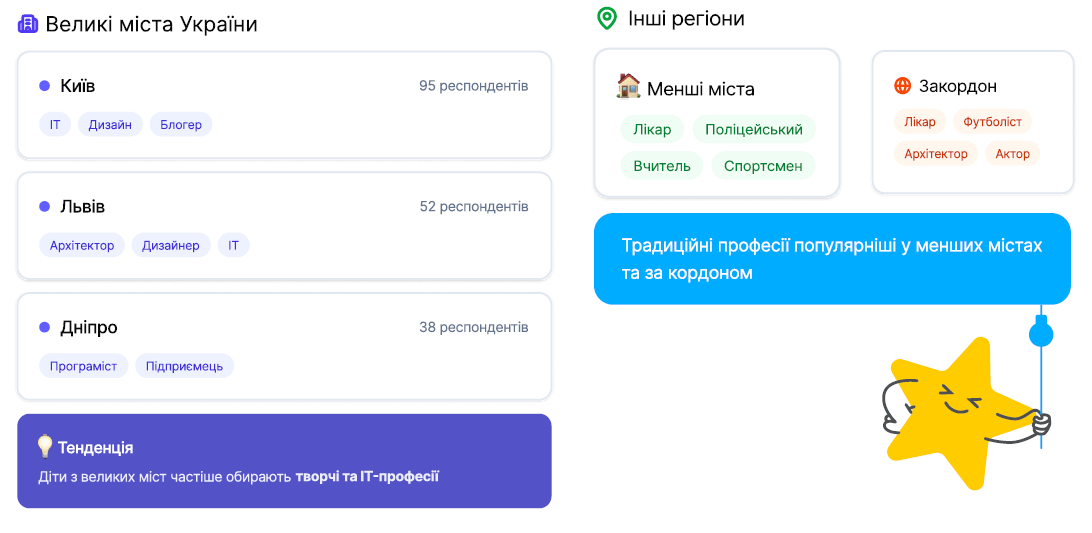Click the Архітектор tag under Львів
This screenshot has height=533, width=1092.
click(82, 245)
